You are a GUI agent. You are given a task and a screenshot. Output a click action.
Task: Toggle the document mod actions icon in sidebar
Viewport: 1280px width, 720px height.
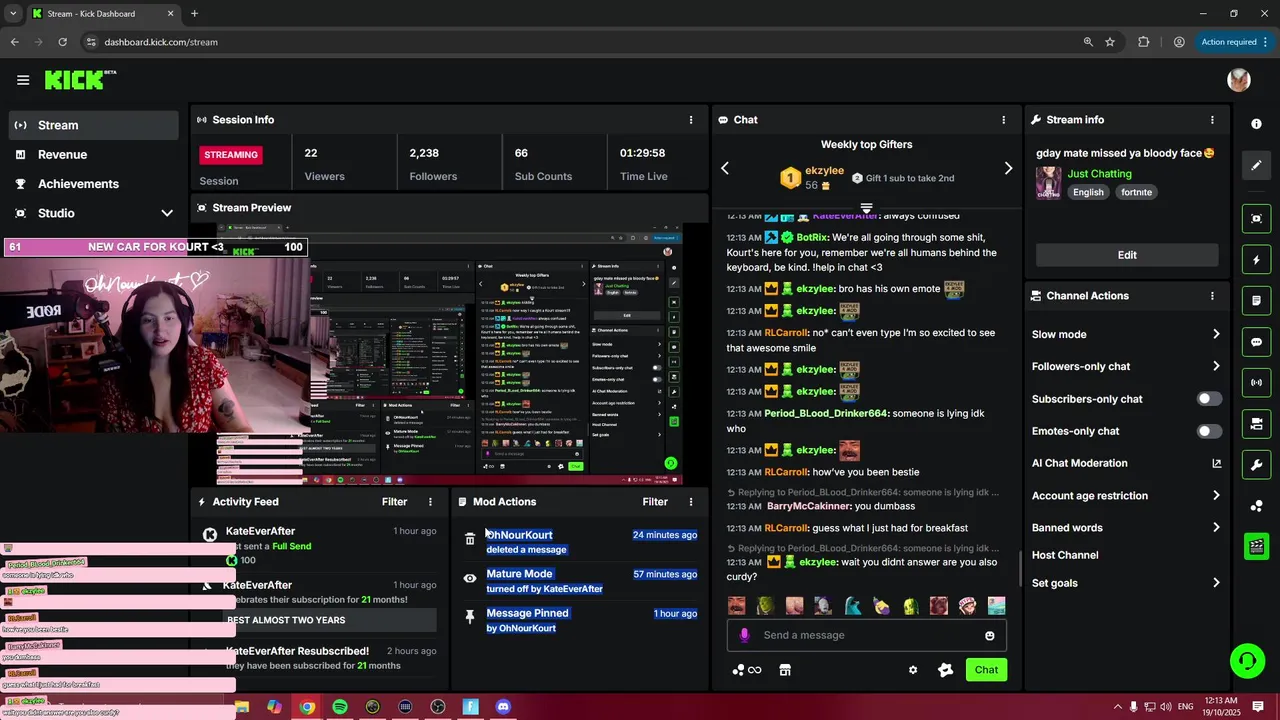tap(1256, 300)
